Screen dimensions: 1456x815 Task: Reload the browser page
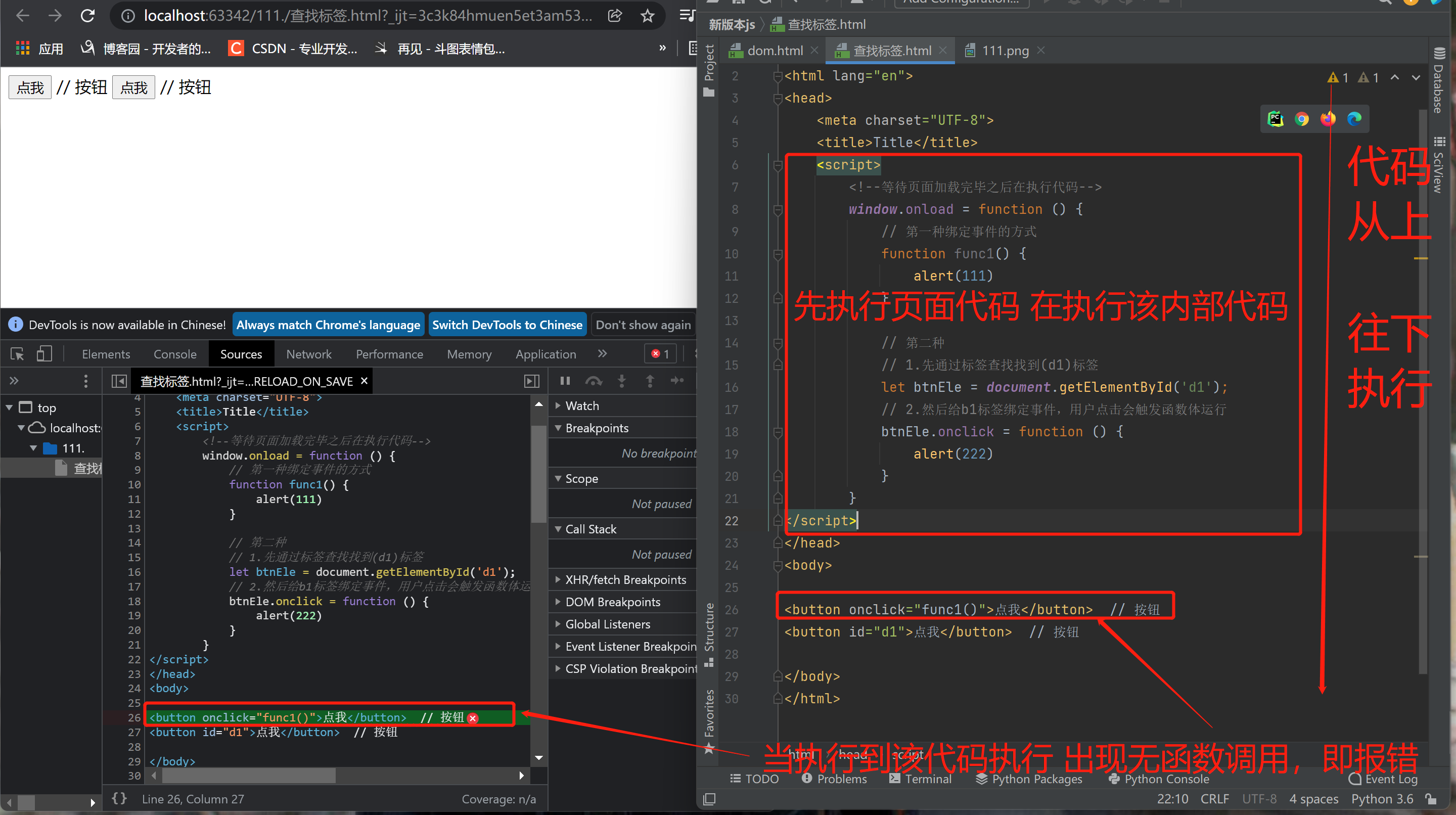click(87, 16)
